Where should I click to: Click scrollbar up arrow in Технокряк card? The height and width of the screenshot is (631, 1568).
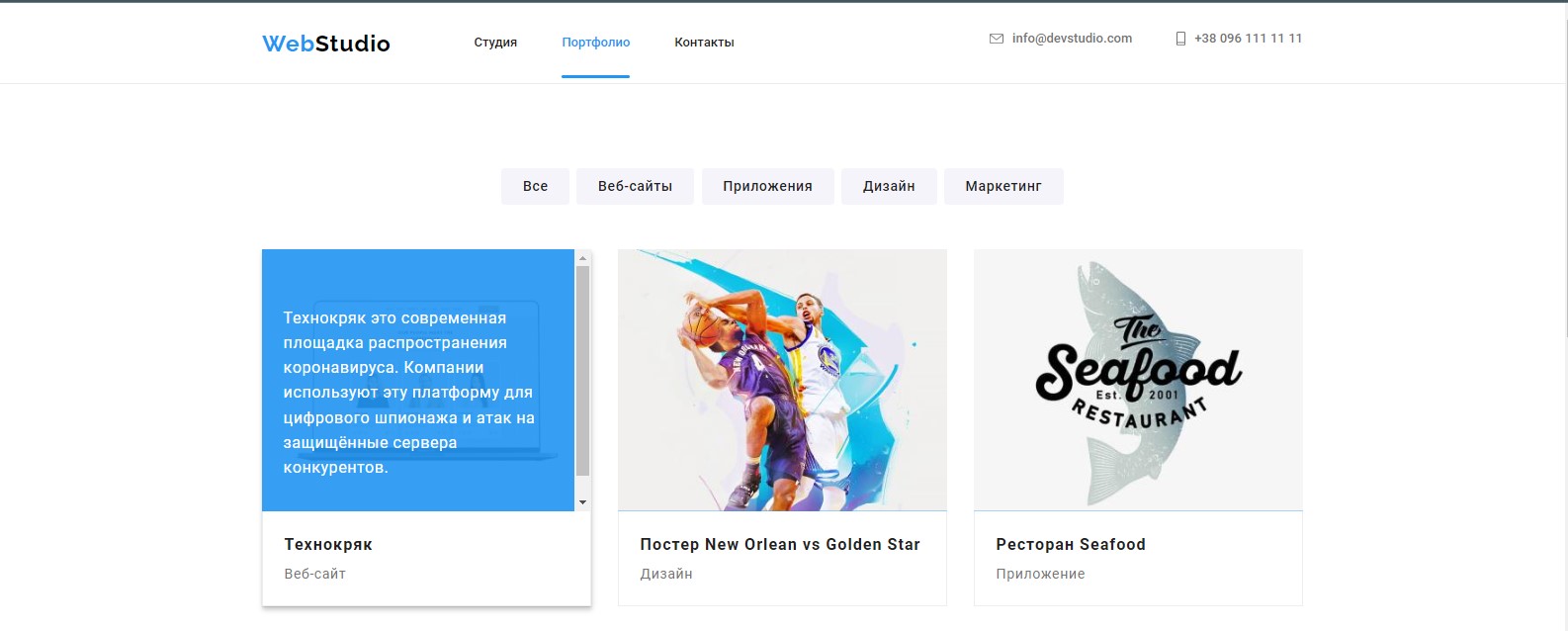(x=582, y=257)
